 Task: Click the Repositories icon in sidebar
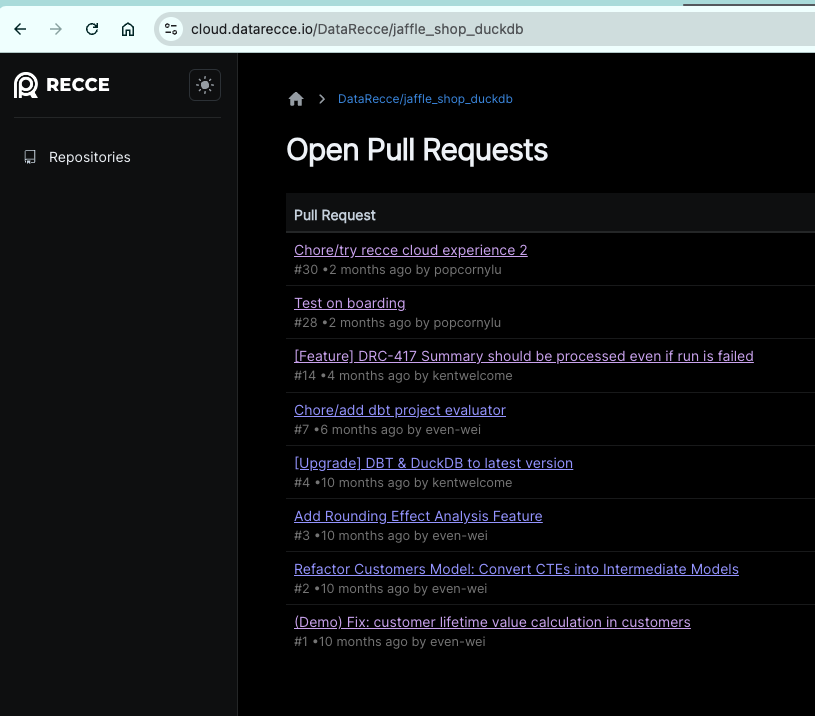click(30, 157)
